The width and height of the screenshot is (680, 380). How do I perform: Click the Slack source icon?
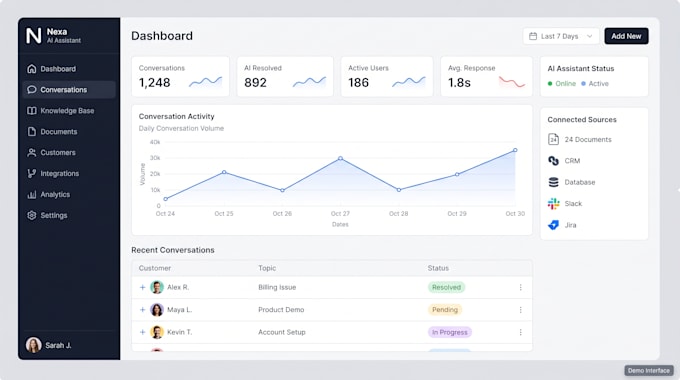[x=553, y=203]
